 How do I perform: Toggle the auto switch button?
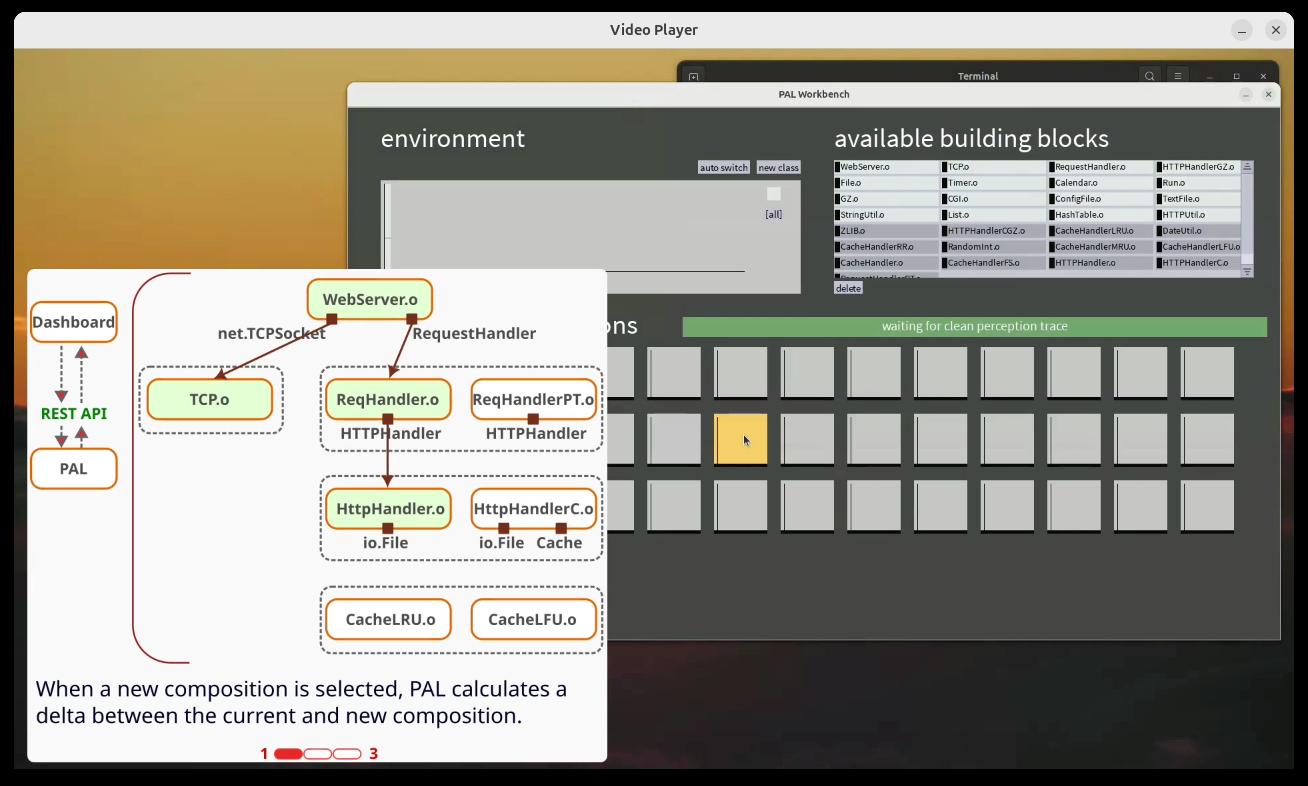(x=723, y=168)
